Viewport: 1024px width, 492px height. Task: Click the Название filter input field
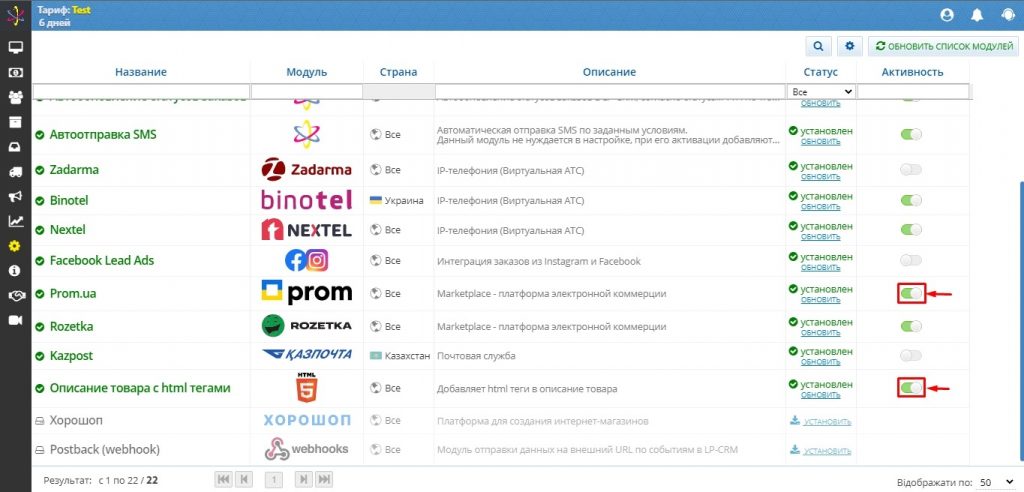pyautogui.click(x=141, y=91)
